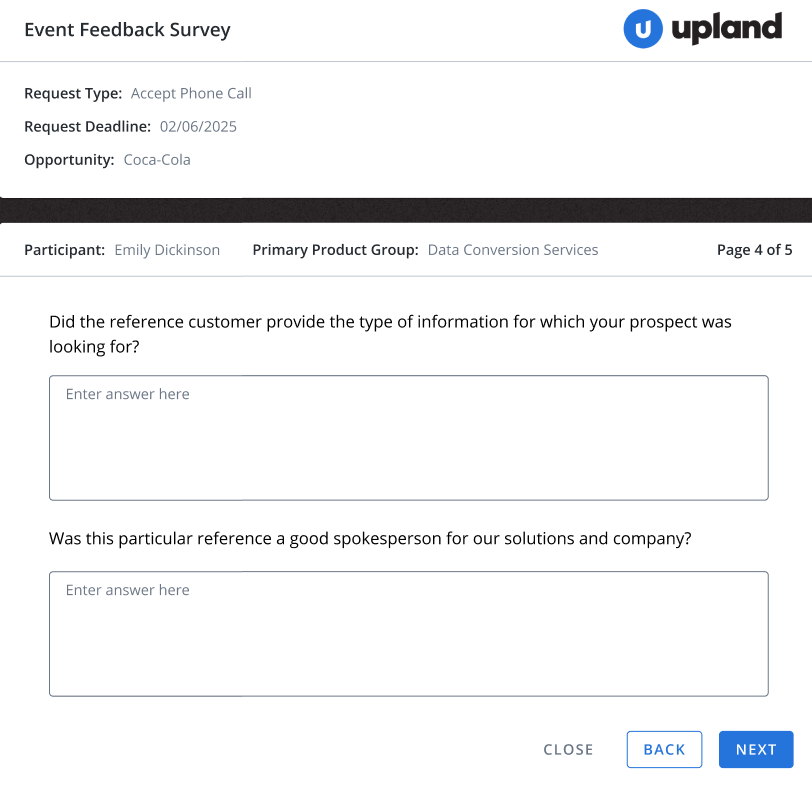Viewport: 812px width, 795px height.
Task: Select the Accept Phone Call request type value
Action: pyautogui.click(x=191, y=93)
